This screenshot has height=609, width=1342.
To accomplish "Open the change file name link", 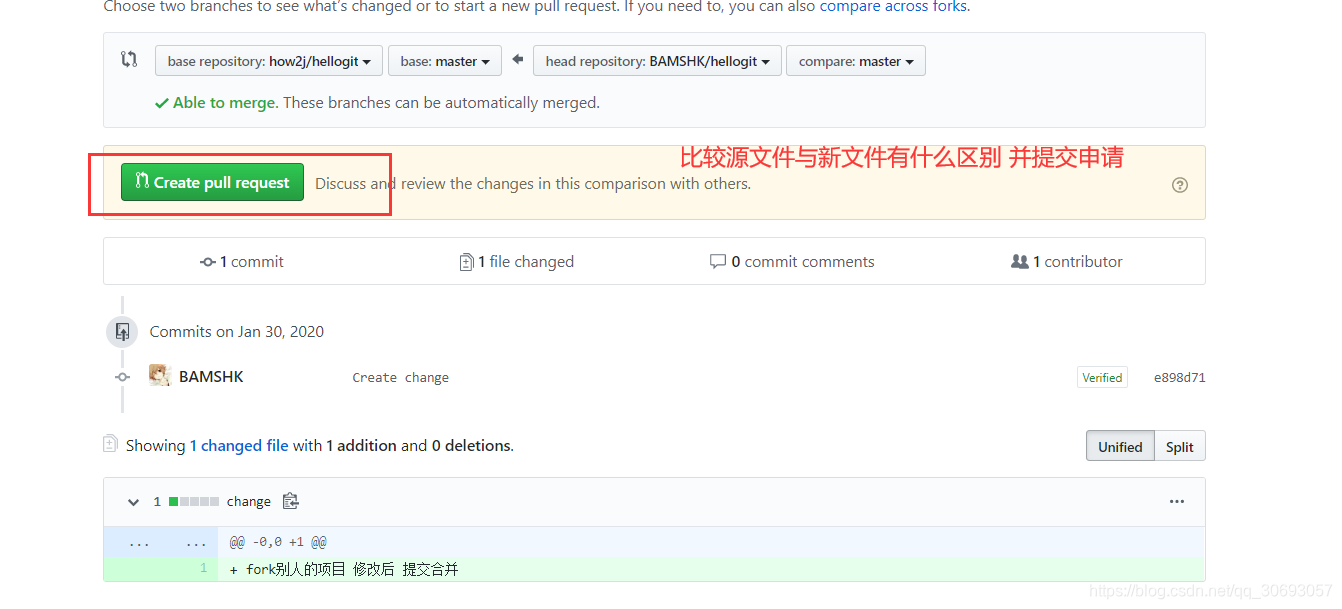I will (x=249, y=502).
